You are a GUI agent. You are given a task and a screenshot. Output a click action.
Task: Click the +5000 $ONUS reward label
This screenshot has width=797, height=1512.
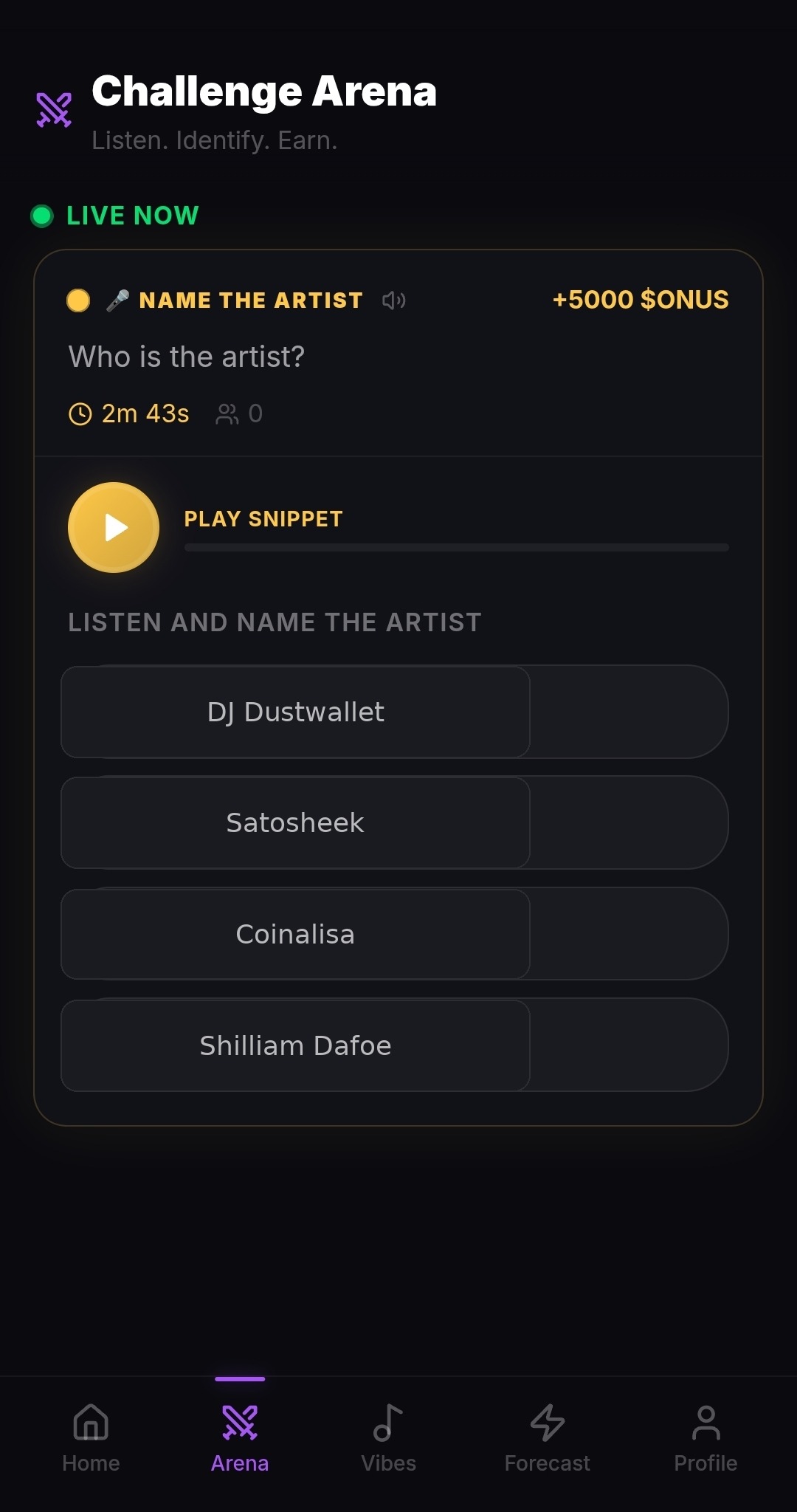click(640, 300)
